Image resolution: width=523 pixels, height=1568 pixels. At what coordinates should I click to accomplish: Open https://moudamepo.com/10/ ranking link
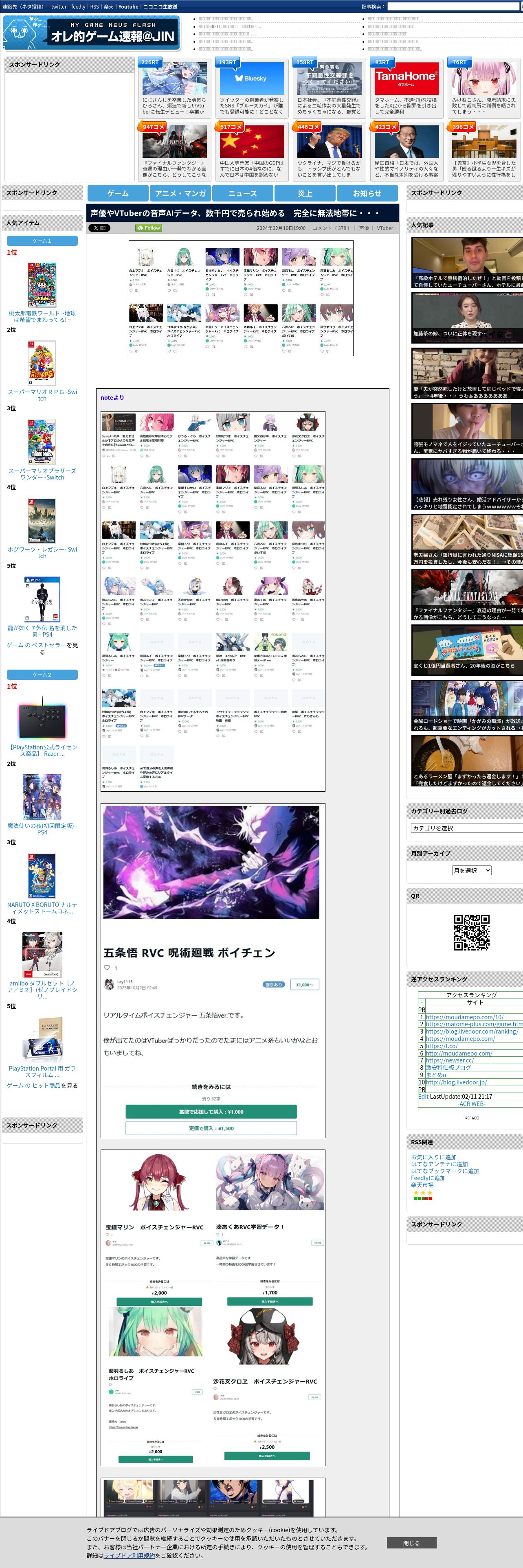pyautogui.click(x=464, y=1016)
